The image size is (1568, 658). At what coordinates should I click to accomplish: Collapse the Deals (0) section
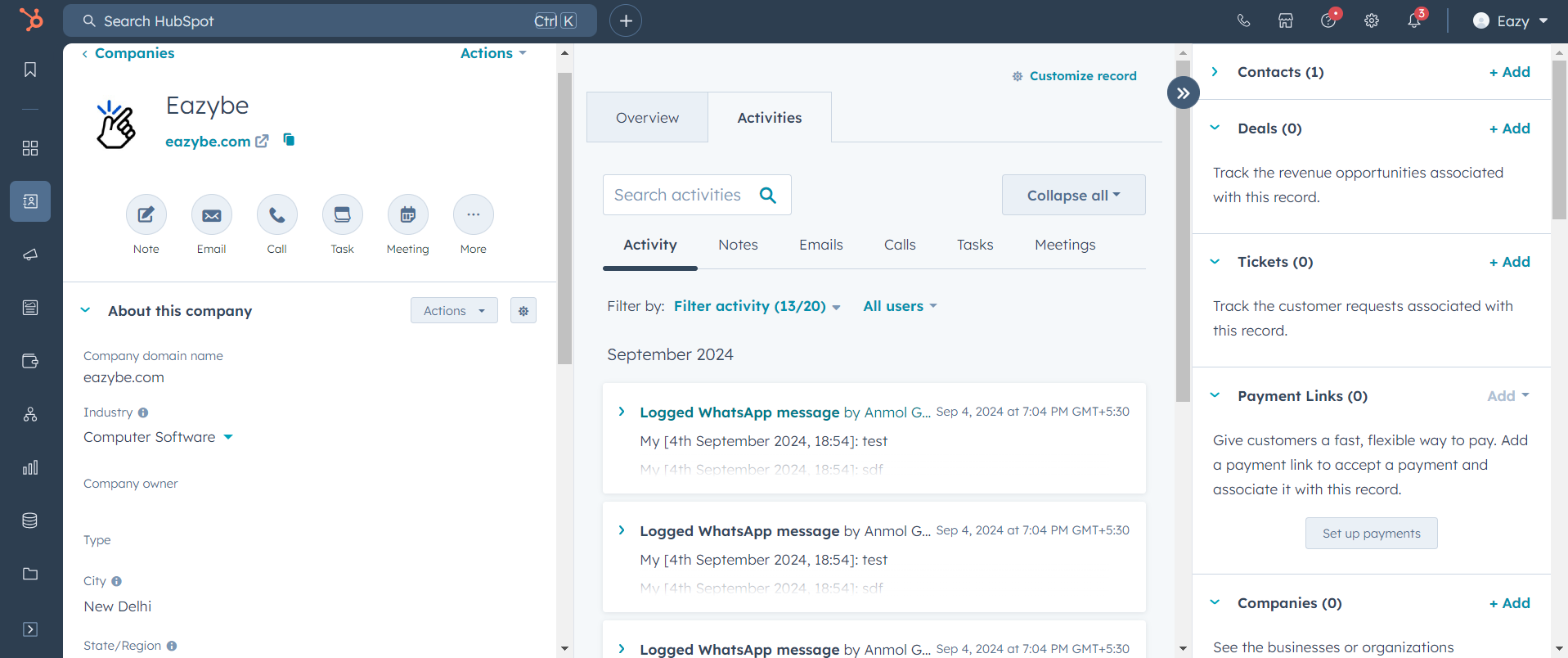coord(1215,128)
